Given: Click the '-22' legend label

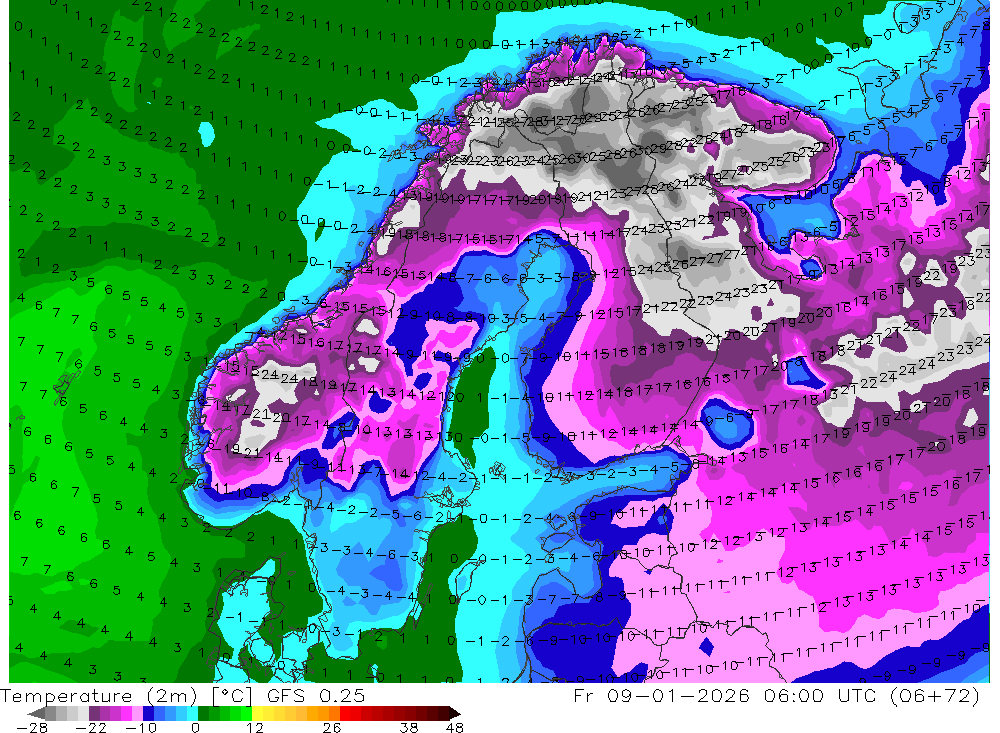Looking at the screenshot, I should pyautogui.click(x=91, y=727).
